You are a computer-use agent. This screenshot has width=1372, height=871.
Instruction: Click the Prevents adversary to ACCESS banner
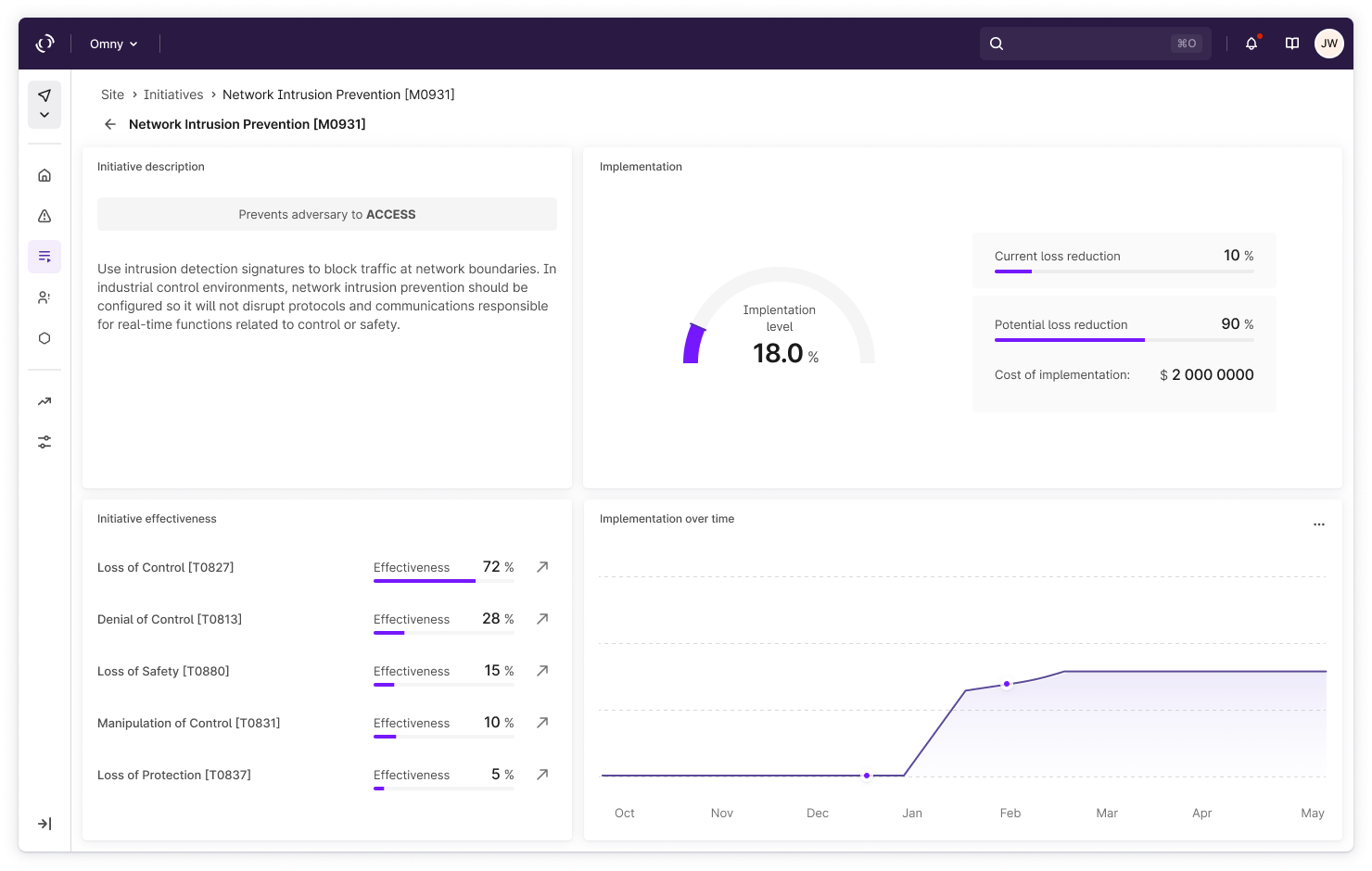(x=327, y=214)
